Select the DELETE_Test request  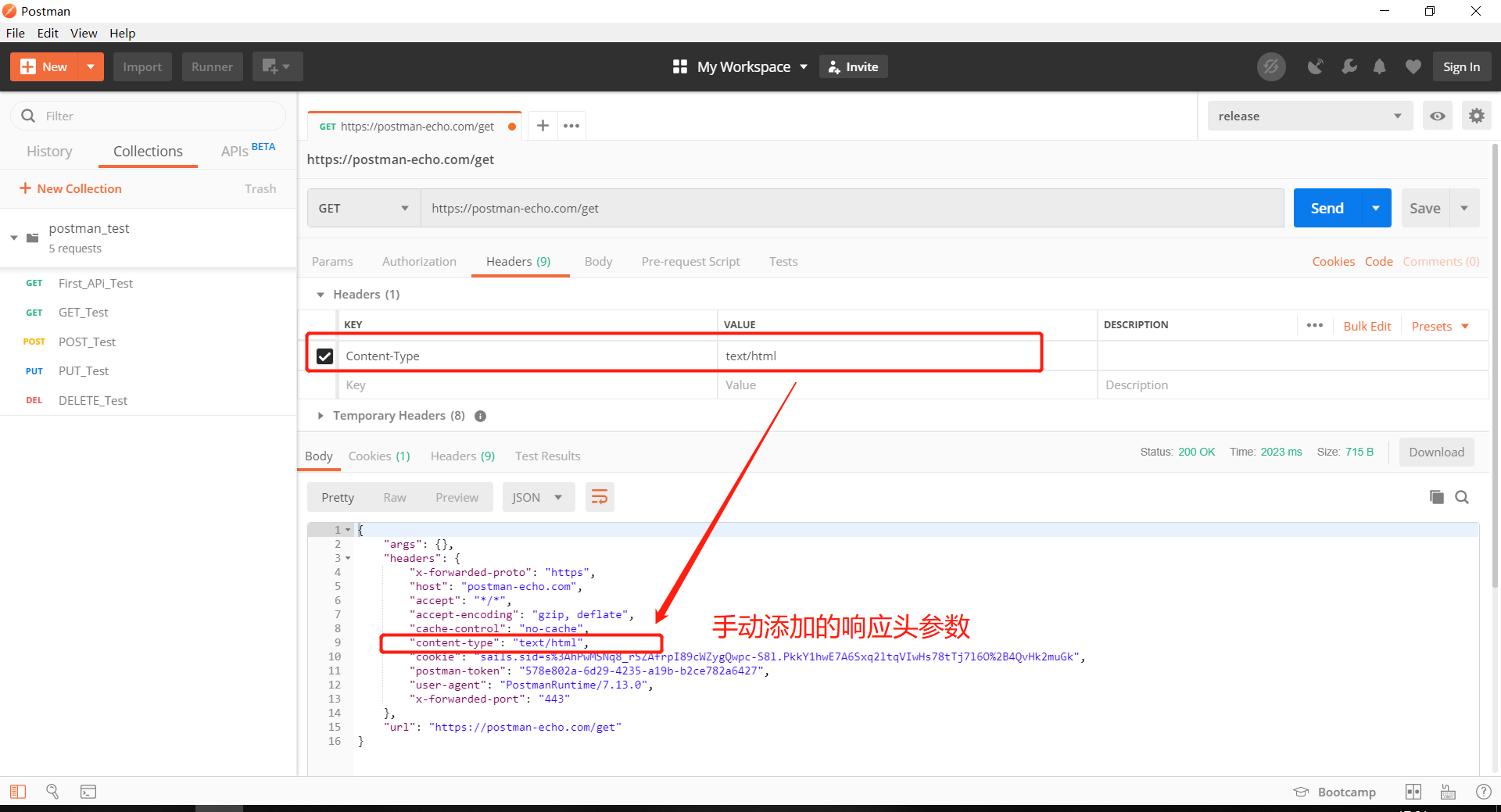click(93, 400)
